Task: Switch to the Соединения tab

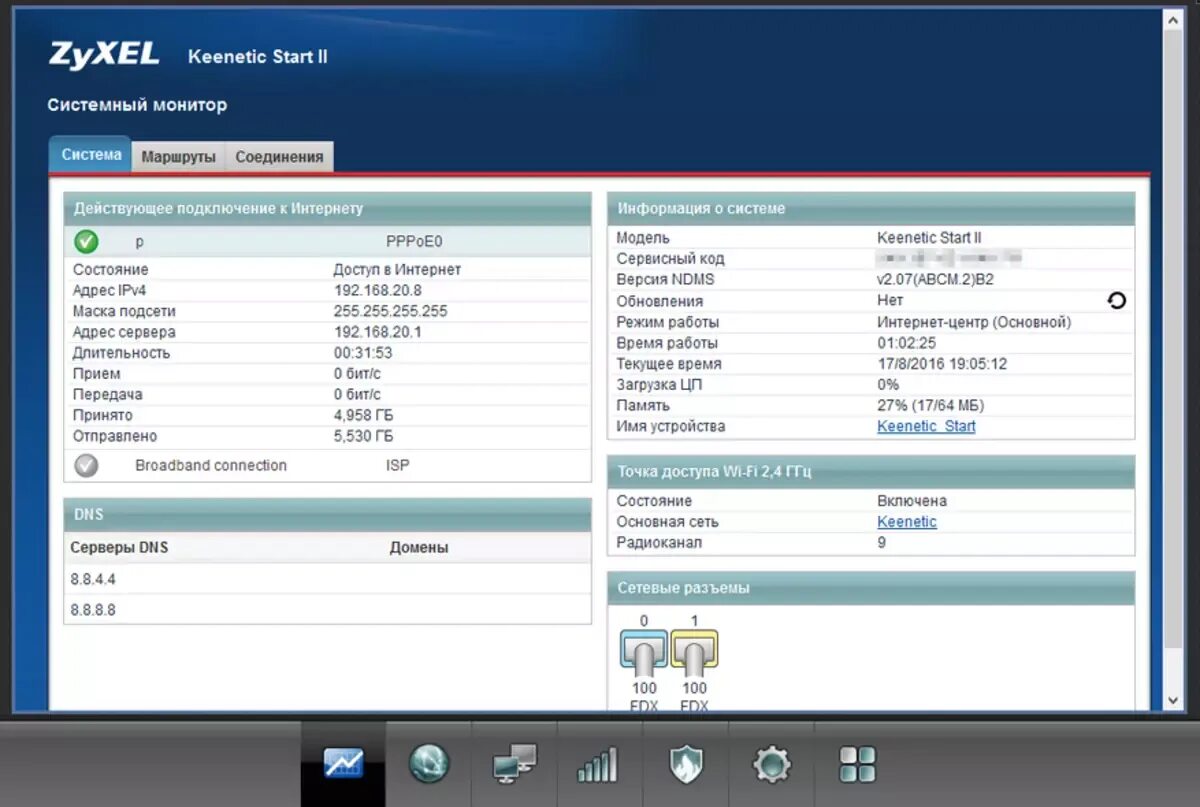Action: [279, 157]
